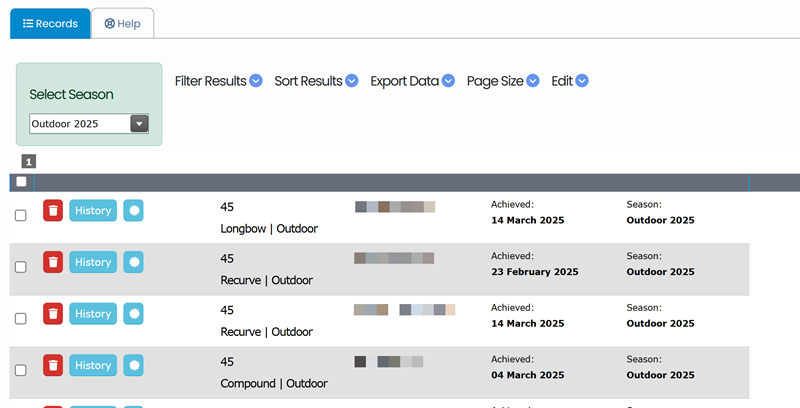This screenshot has height=408, width=800.
Task: Tick the select-all checkbox in table header
Action: 21,182
